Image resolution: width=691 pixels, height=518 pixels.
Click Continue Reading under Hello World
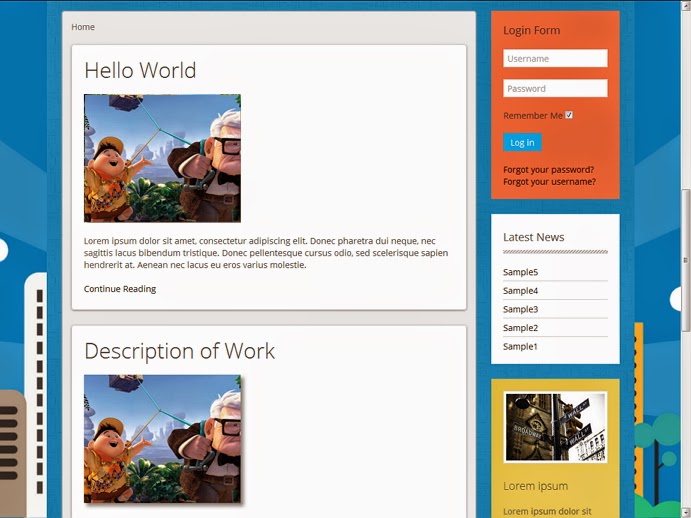pos(120,289)
